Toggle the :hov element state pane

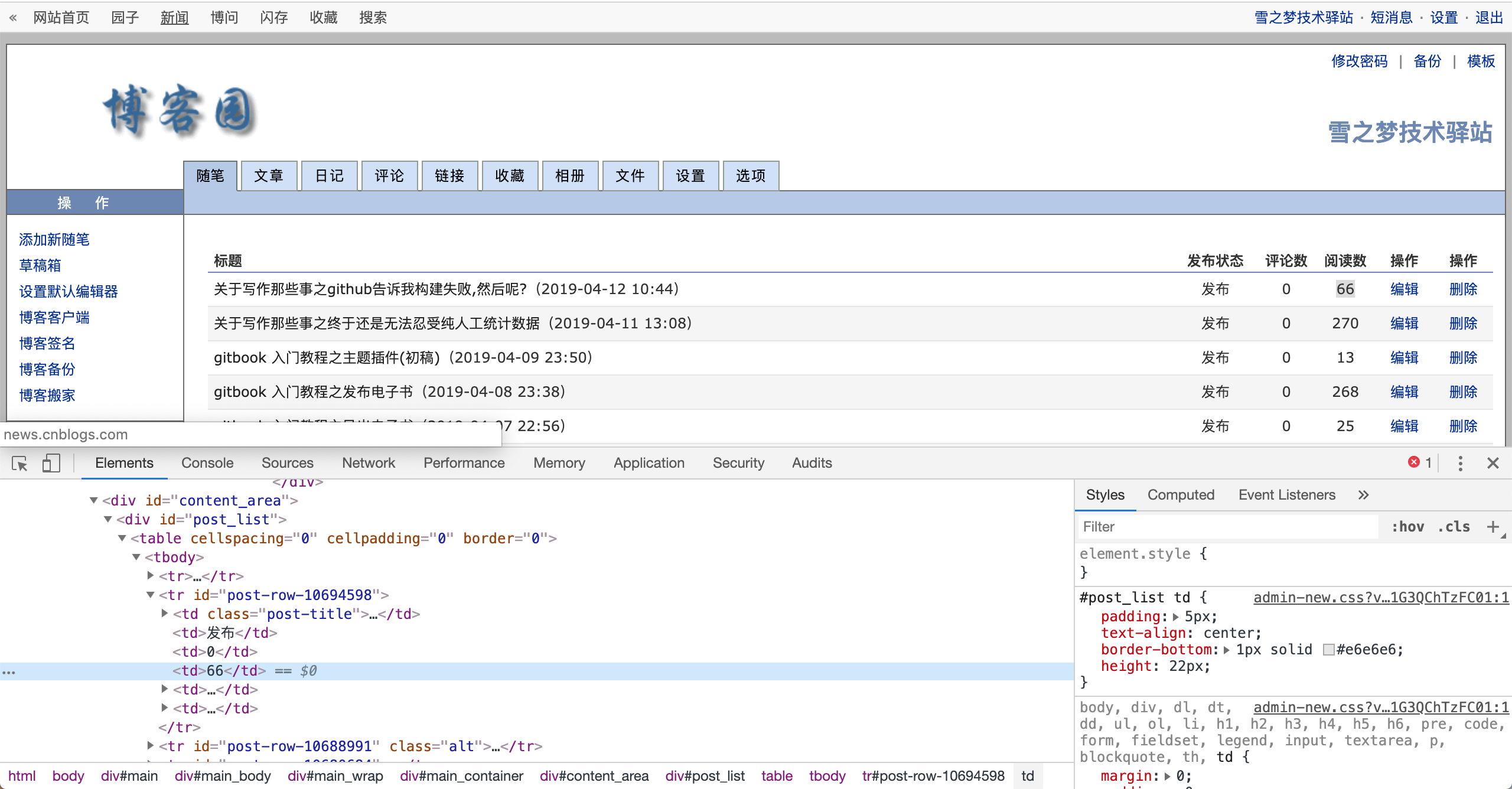click(1409, 526)
